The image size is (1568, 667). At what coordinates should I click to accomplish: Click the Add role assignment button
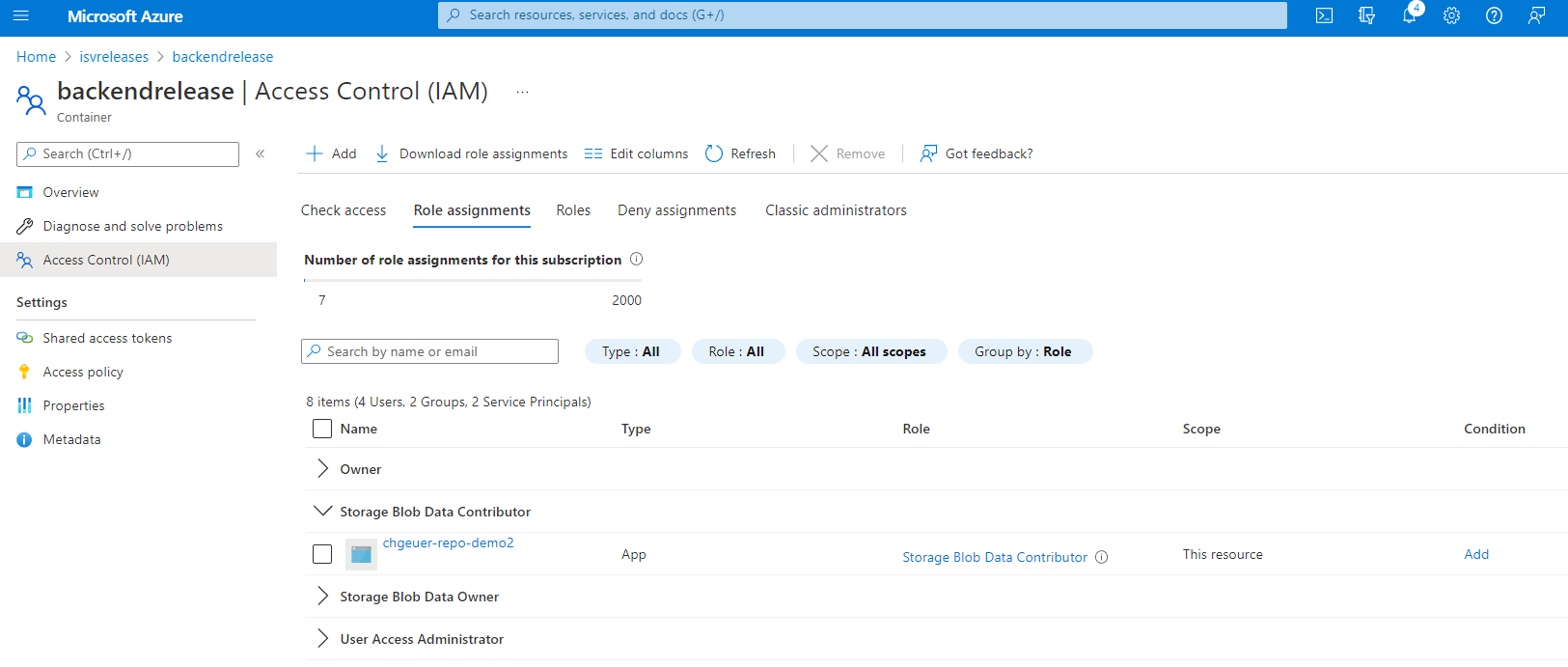[331, 153]
